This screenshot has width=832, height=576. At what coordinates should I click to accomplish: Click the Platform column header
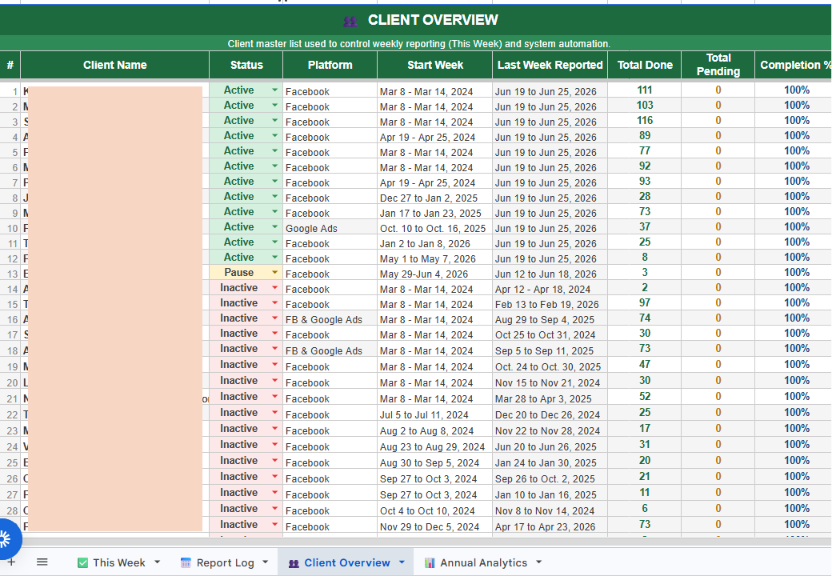coord(330,65)
